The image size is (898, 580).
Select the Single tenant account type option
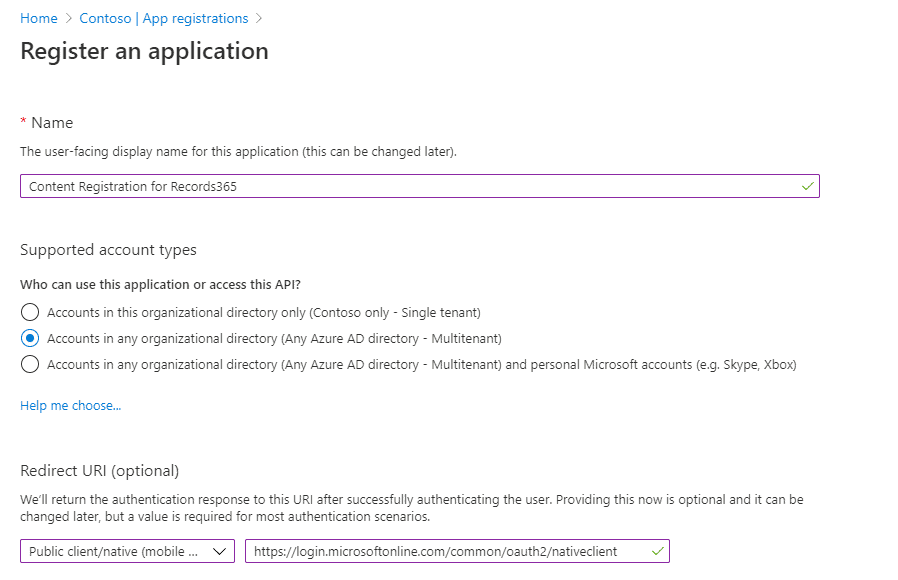[x=30, y=312]
